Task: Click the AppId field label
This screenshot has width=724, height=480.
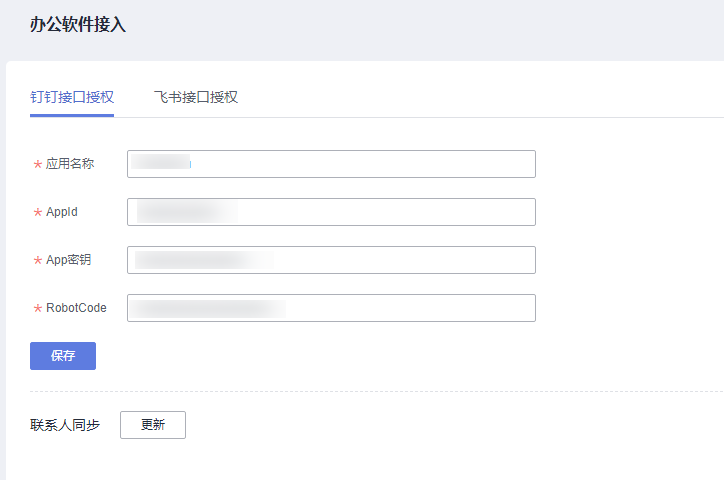Action: tap(62, 212)
